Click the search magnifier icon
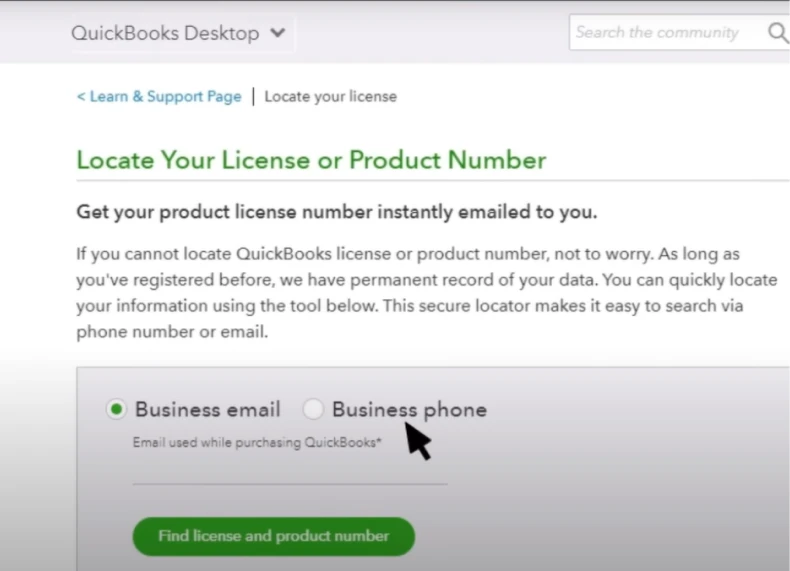Image resolution: width=790 pixels, height=571 pixels. 778,33
